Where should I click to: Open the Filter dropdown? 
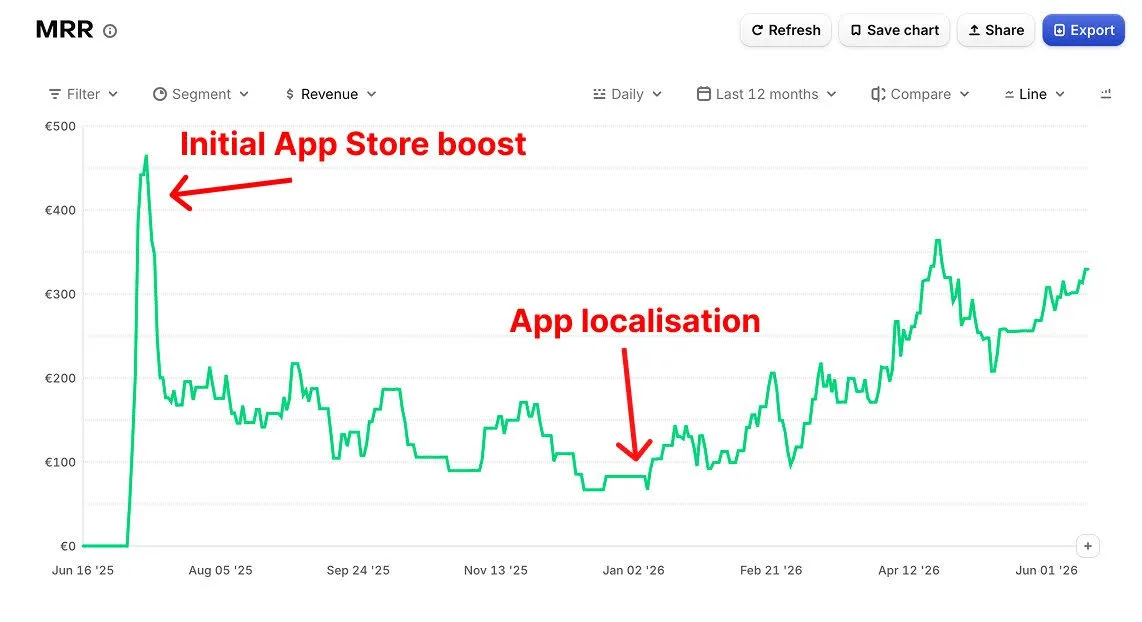point(83,94)
